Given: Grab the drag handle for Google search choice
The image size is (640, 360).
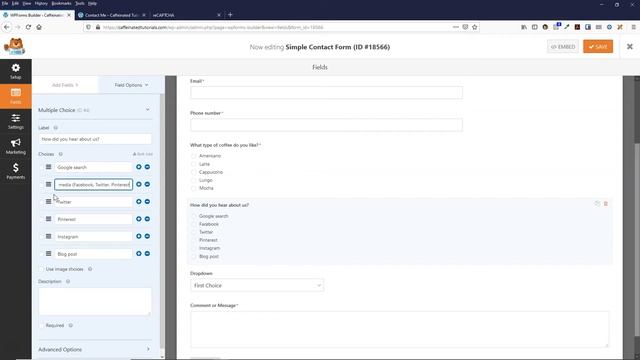Looking at the screenshot, I should click(x=49, y=167).
